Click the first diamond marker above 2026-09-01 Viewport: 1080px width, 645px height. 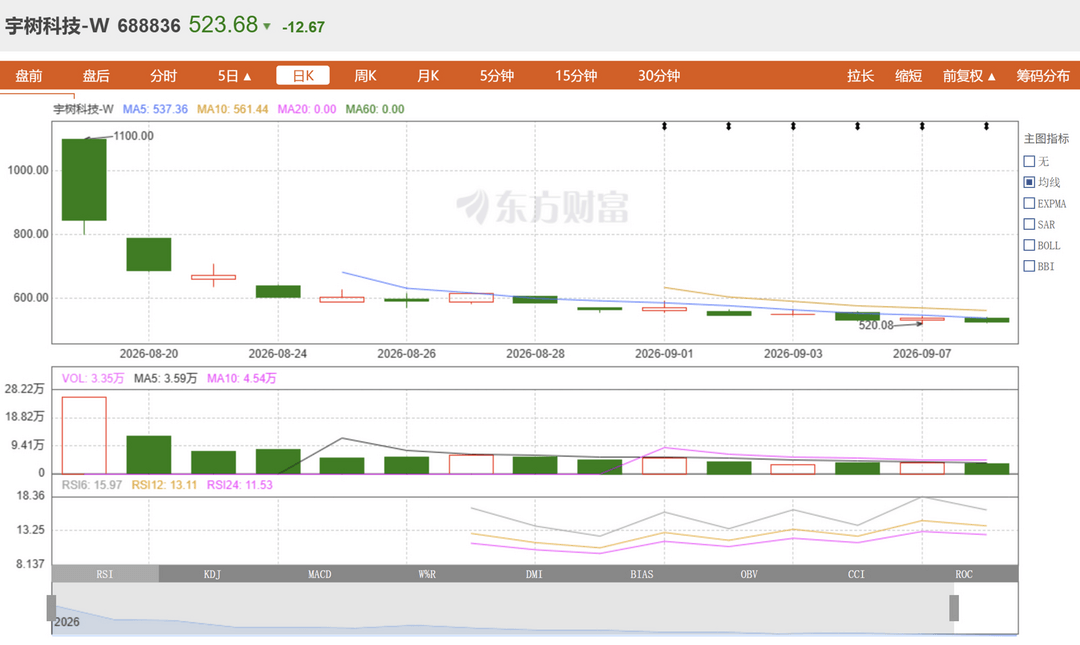[665, 126]
